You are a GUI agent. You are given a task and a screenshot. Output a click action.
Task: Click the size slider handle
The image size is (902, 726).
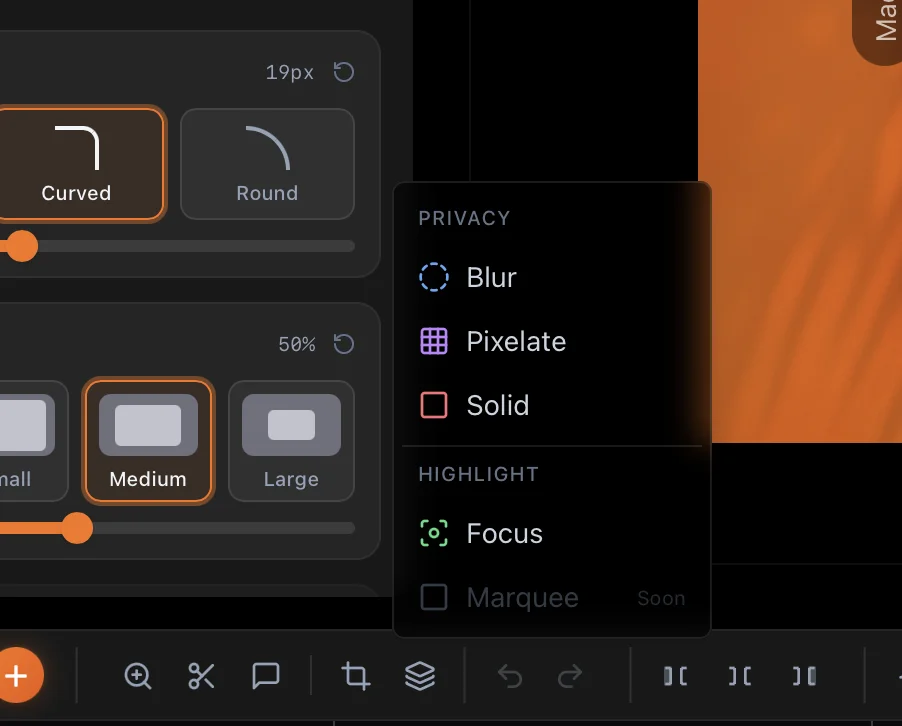tap(77, 528)
